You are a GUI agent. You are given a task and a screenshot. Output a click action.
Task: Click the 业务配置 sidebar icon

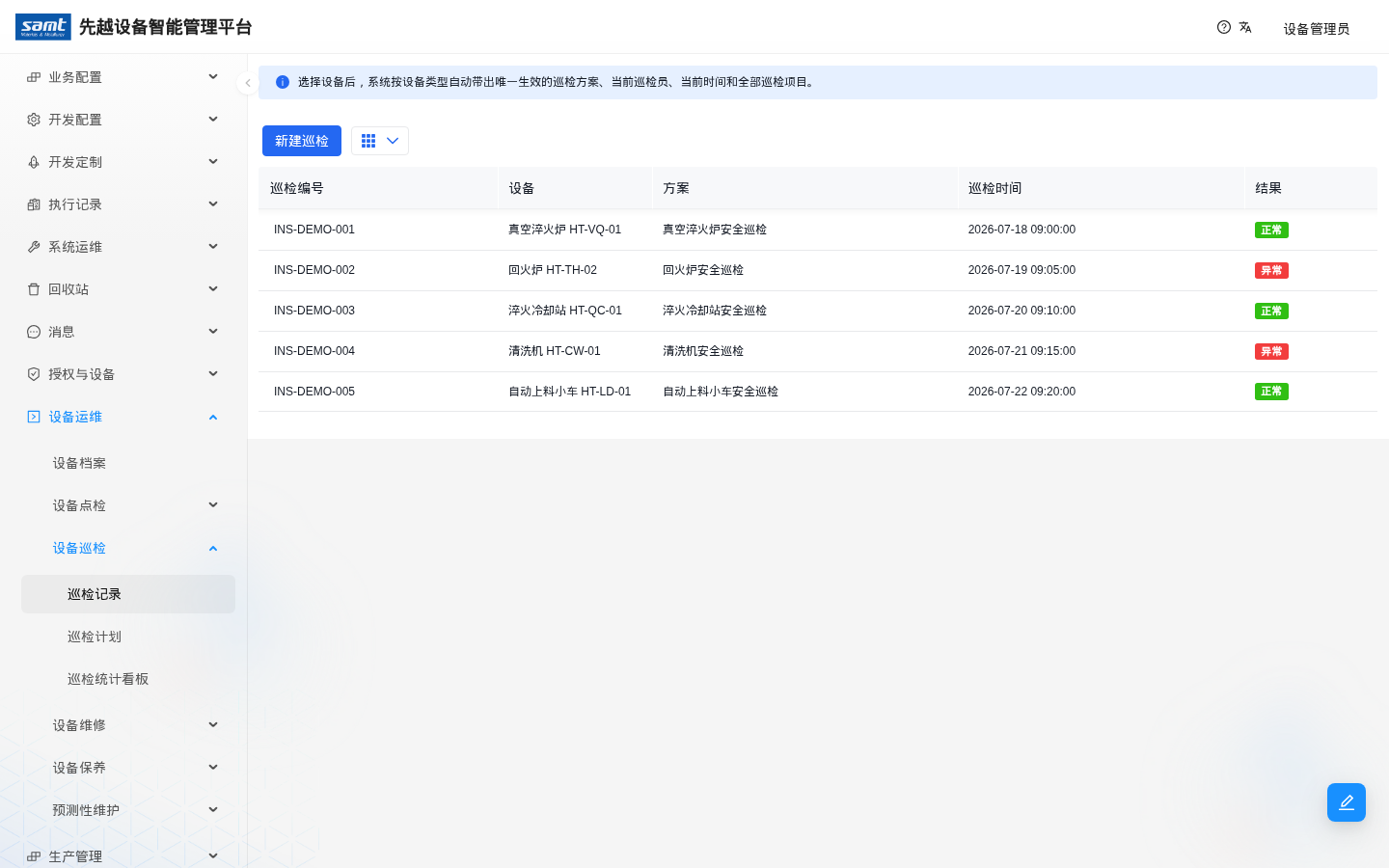tap(34, 77)
